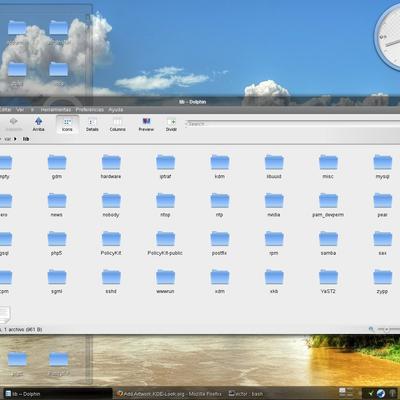Click the 'lib' breadcrumb in the path bar
This screenshot has height=400, width=400.
coord(26,139)
